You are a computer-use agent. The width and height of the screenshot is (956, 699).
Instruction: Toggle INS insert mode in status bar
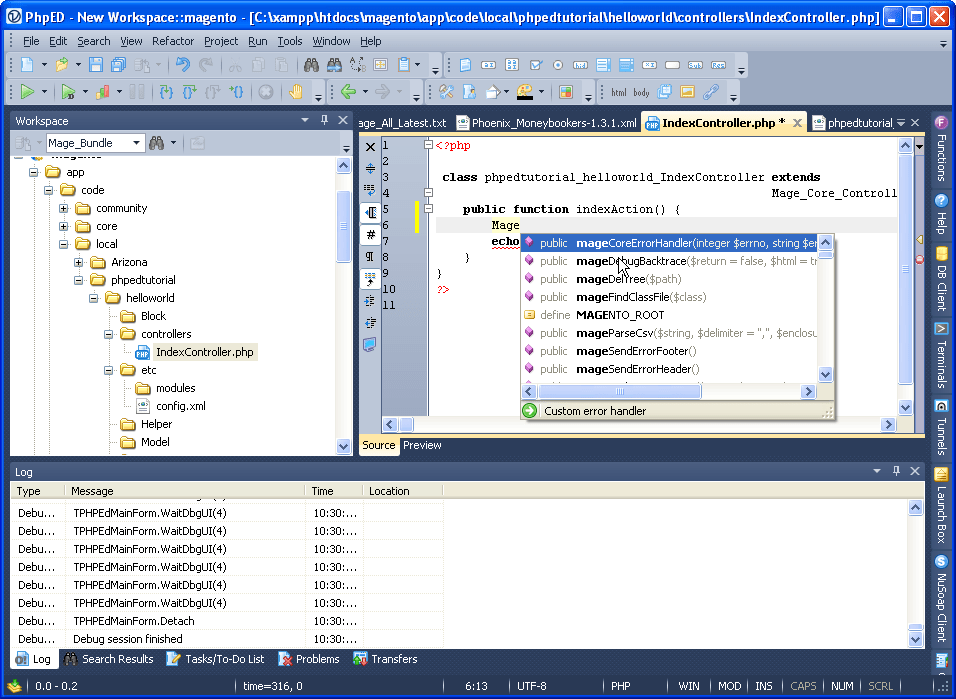click(764, 686)
